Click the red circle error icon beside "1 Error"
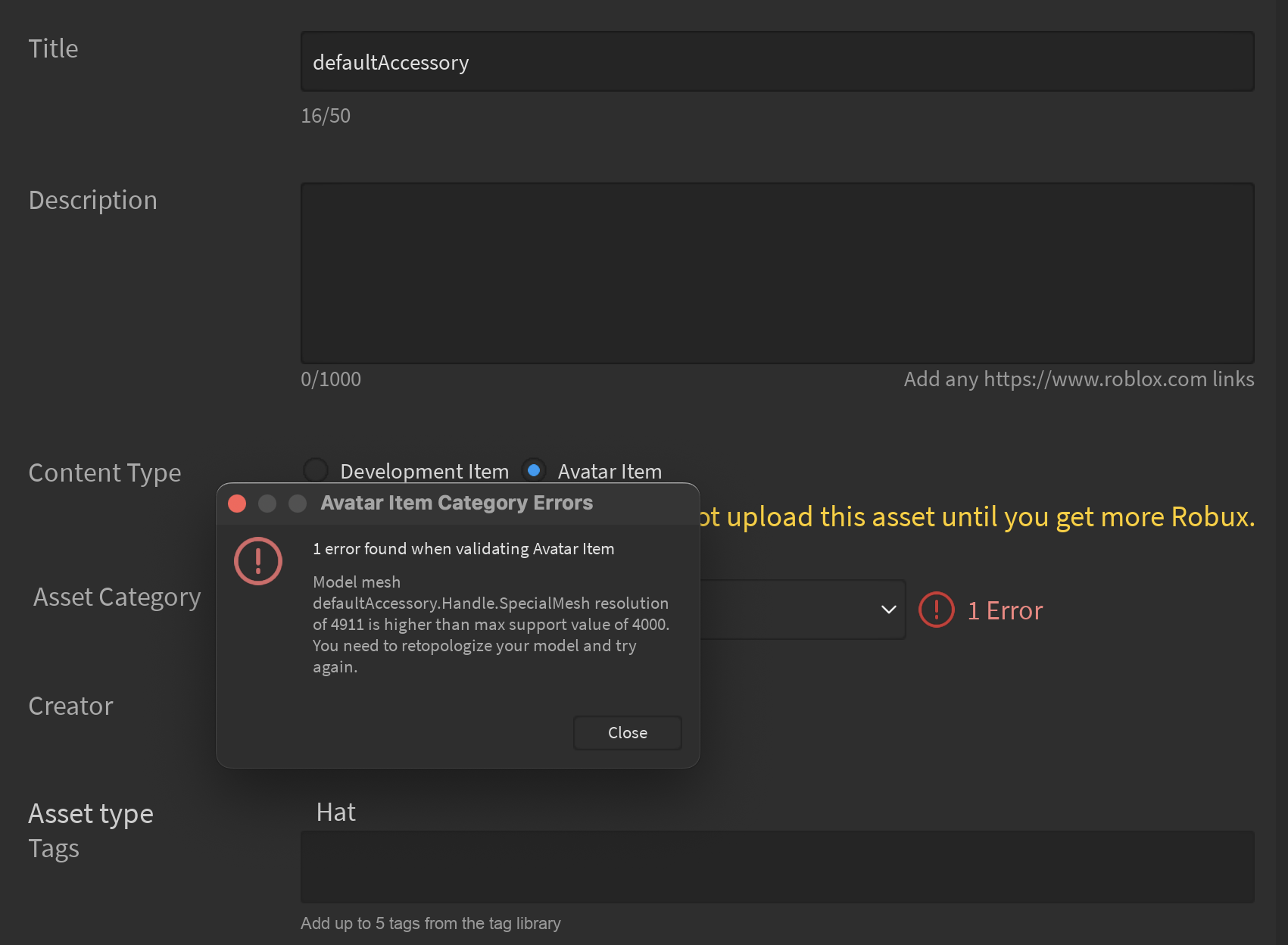 [936, 610]
